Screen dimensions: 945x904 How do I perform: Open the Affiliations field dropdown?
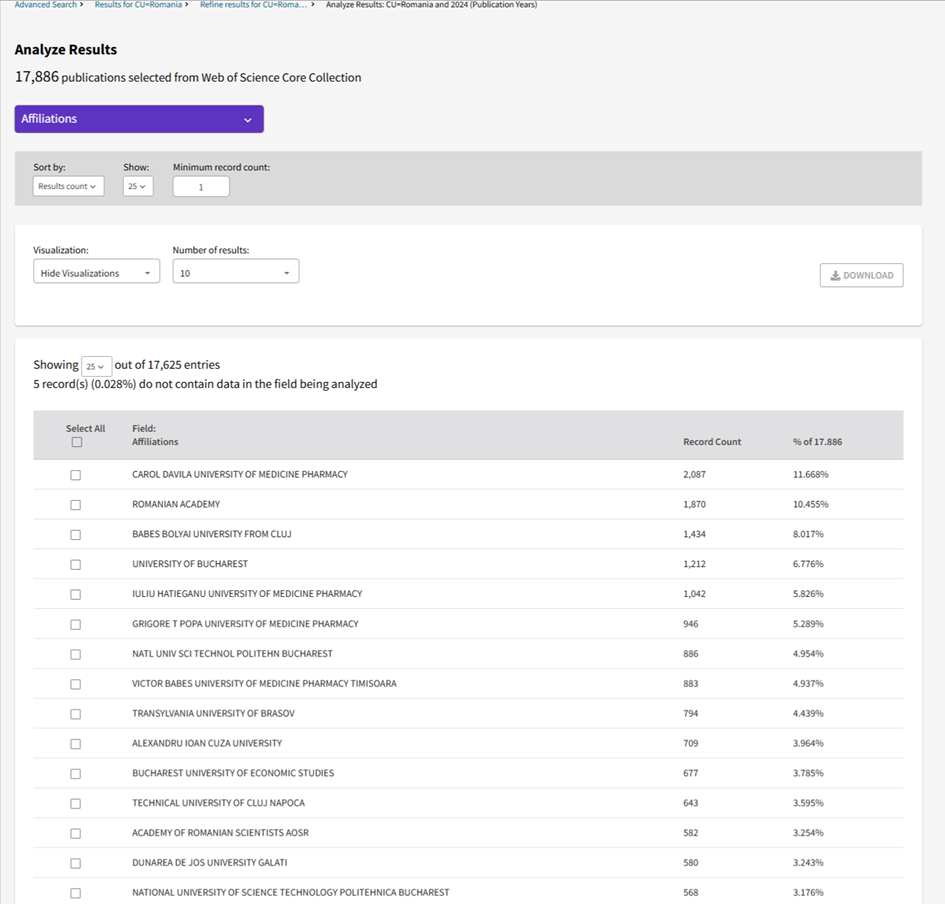point(139,119)
